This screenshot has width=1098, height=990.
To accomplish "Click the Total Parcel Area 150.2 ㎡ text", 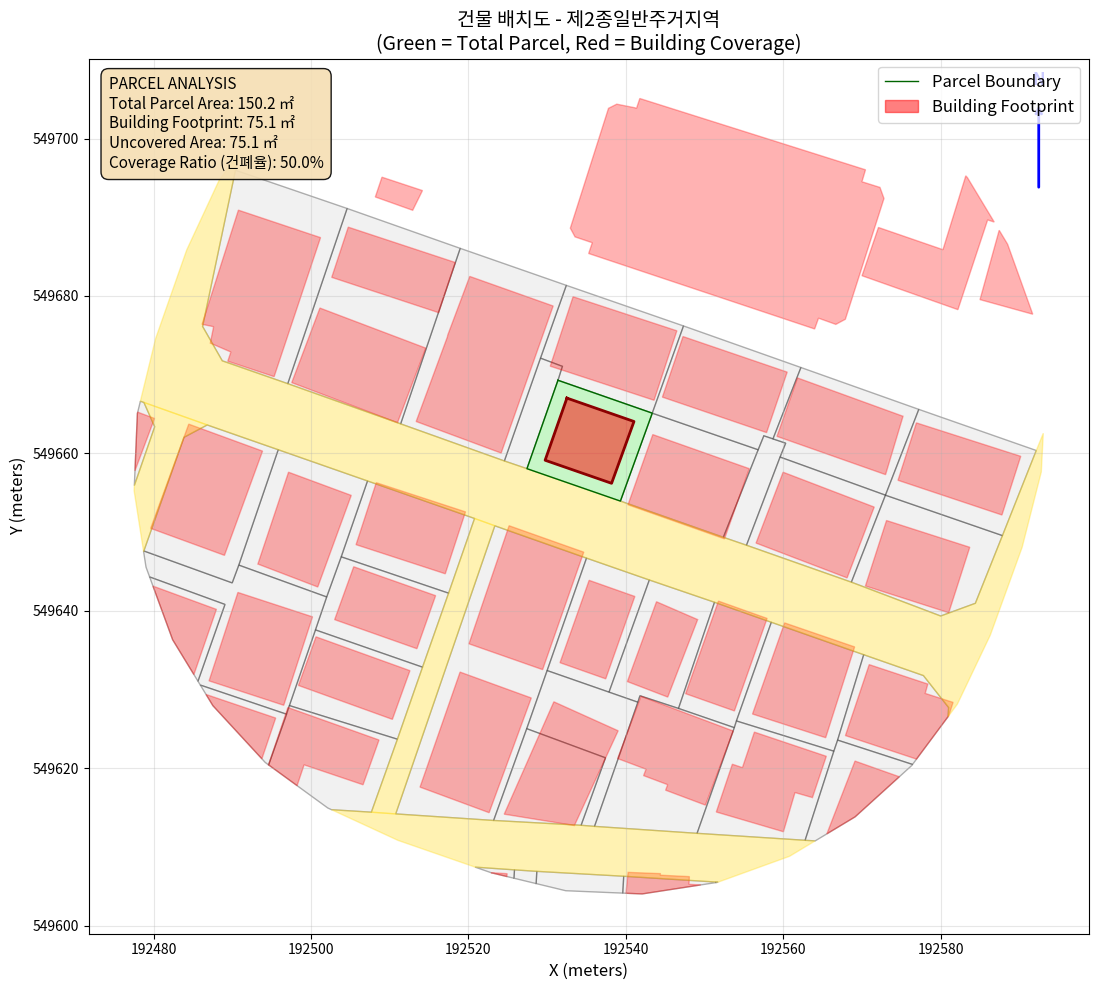I will 201,103.
